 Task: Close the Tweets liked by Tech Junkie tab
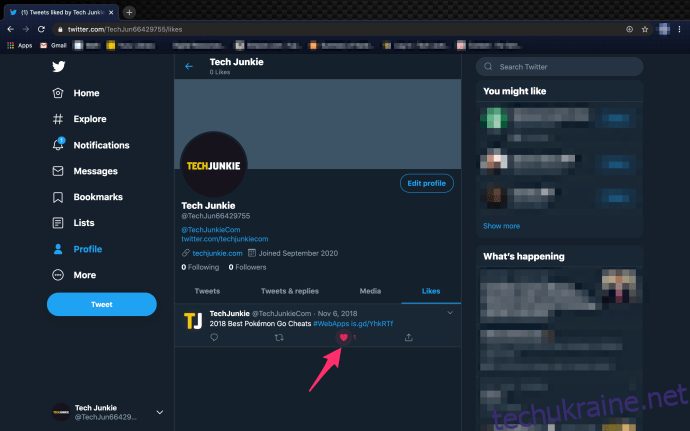pos(111,12)
